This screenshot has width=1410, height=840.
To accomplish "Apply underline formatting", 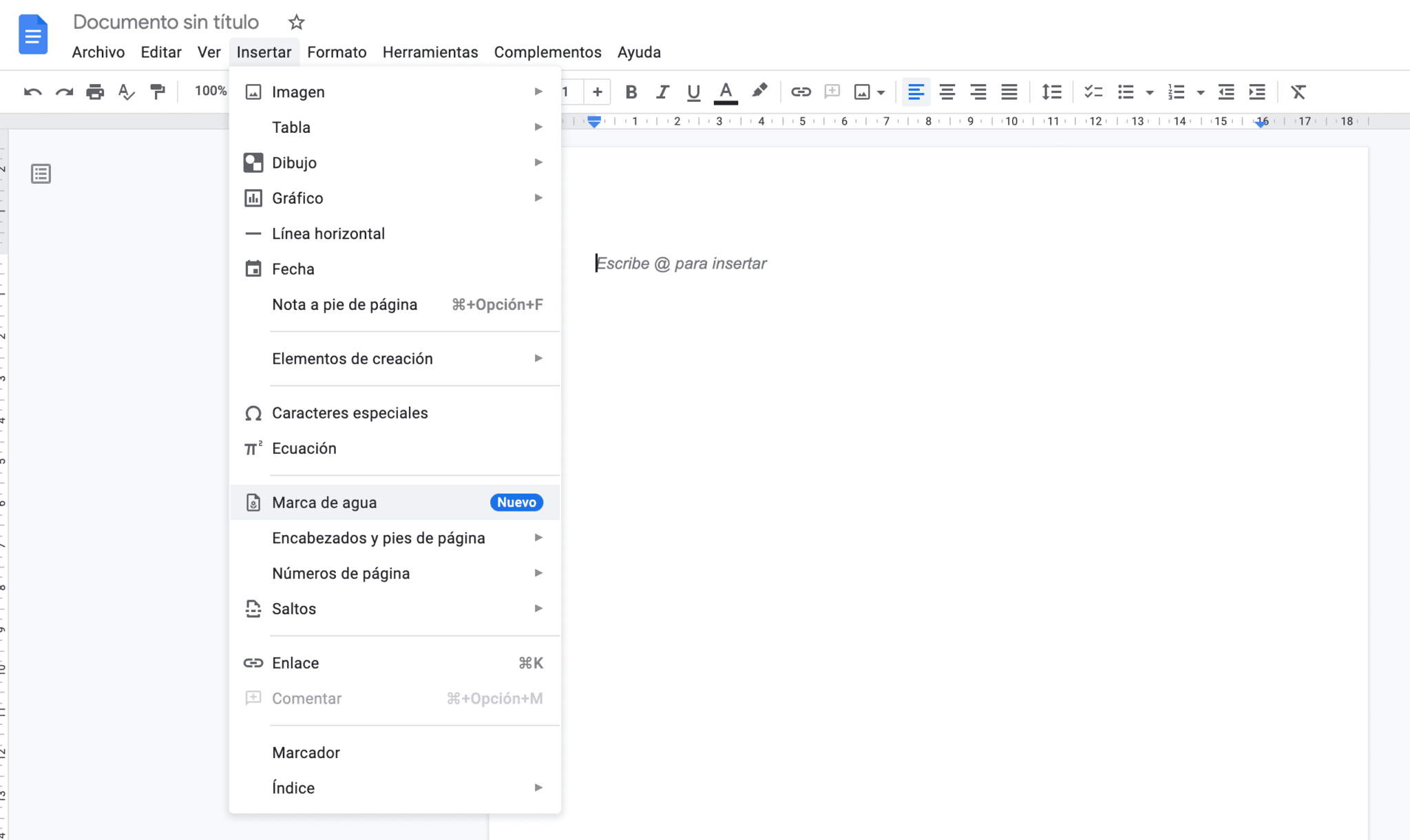I will 693,92.
